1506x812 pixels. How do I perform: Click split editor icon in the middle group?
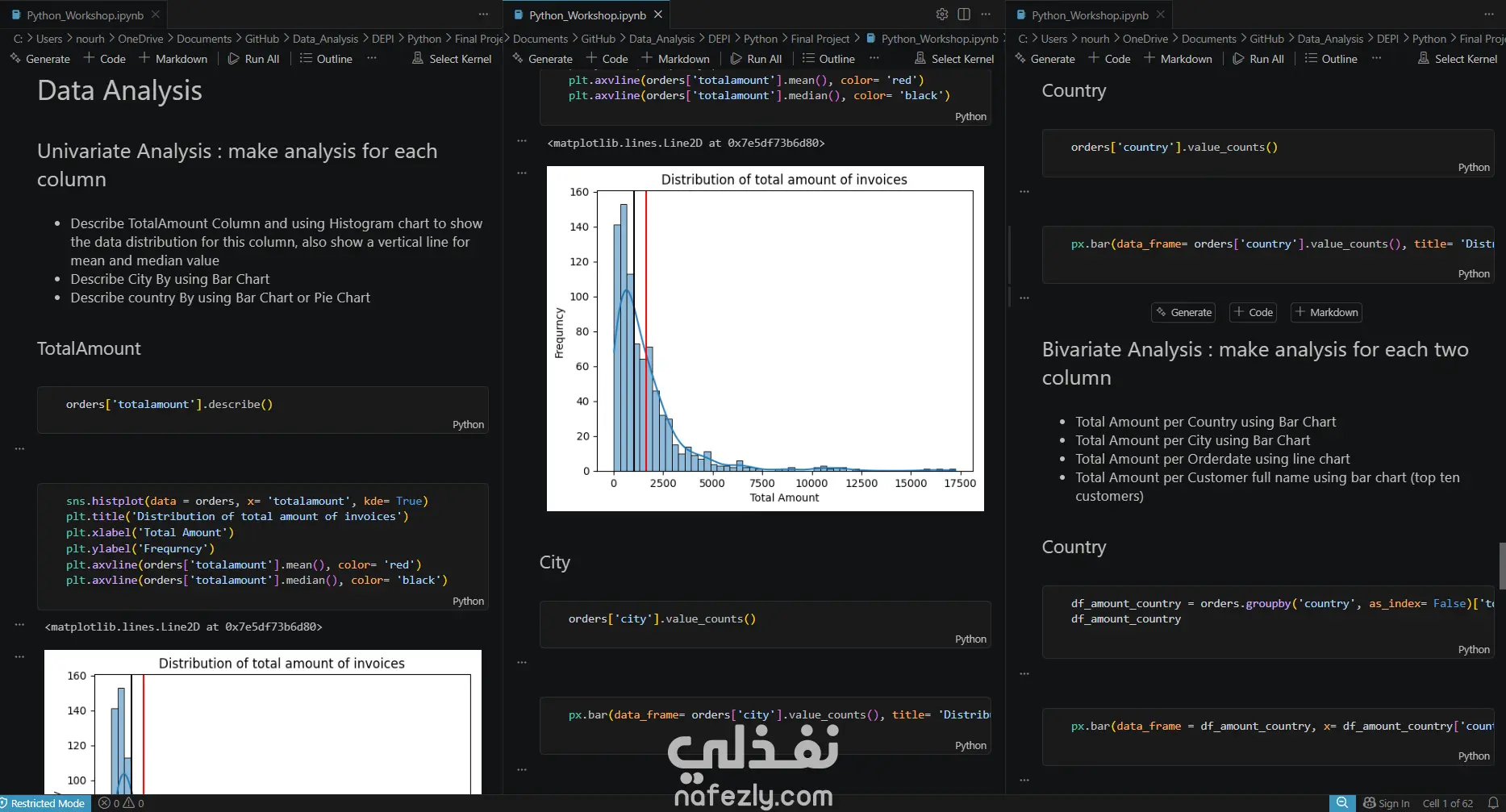pyautogui.click(x=964, y=15)
